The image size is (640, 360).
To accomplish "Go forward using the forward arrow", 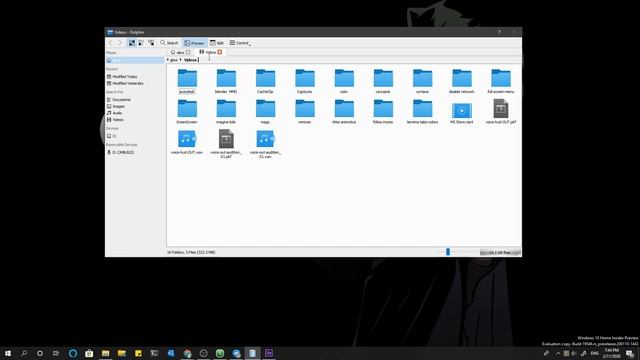I will click(x=120, y=43).
